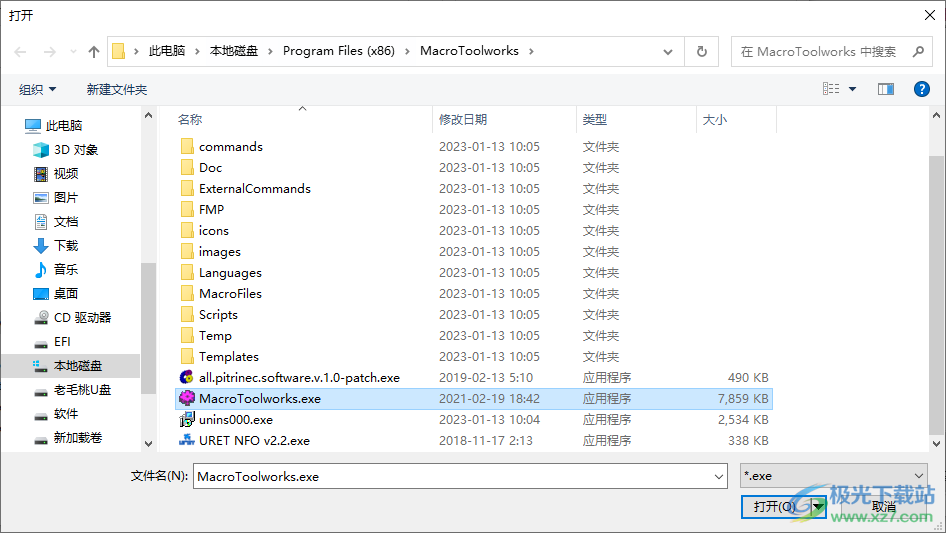Close the 打开 dialog window

[930, 15]
